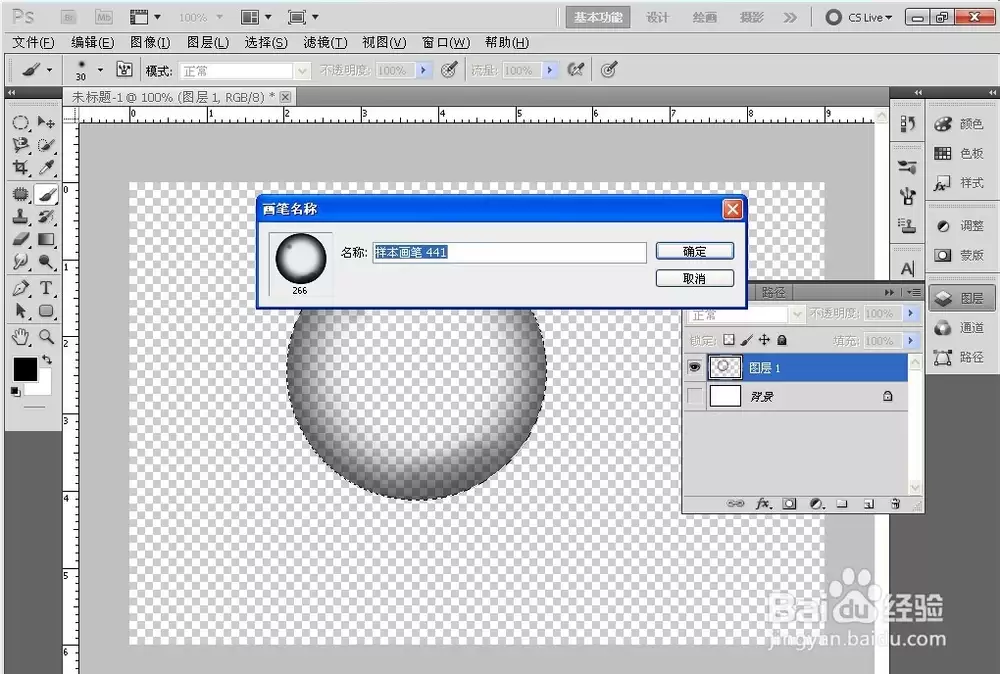Switch to the 路径 tab in layers panel
The width and height of the screenshot is (1000, 674).
pyautogui.click(x=773, y=292)
